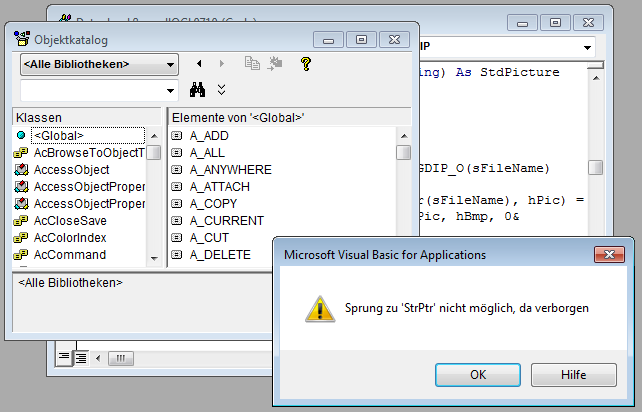
Task: Toggle full module view button in code window
Action: tap(81, 358)
